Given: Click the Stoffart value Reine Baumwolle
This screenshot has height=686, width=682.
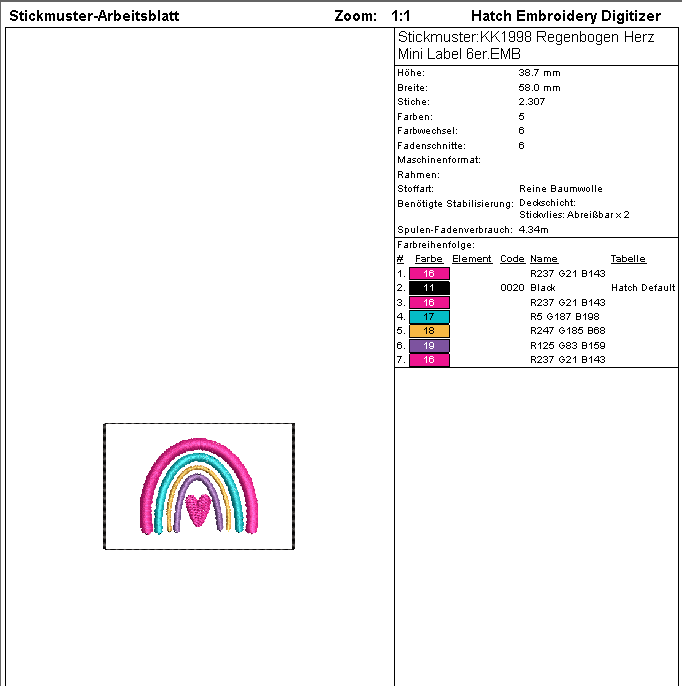Looking at the screenshot, I should click(x=560, y=188).
